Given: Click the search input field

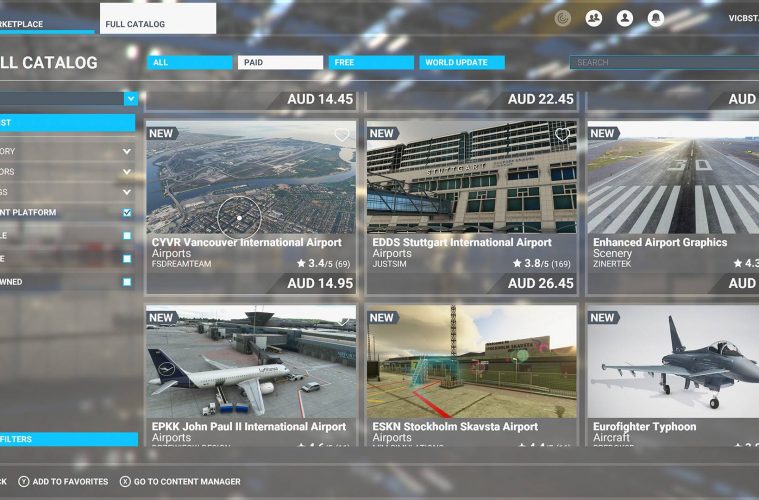Looking at the screenshot, I should (x=664, y=62).
